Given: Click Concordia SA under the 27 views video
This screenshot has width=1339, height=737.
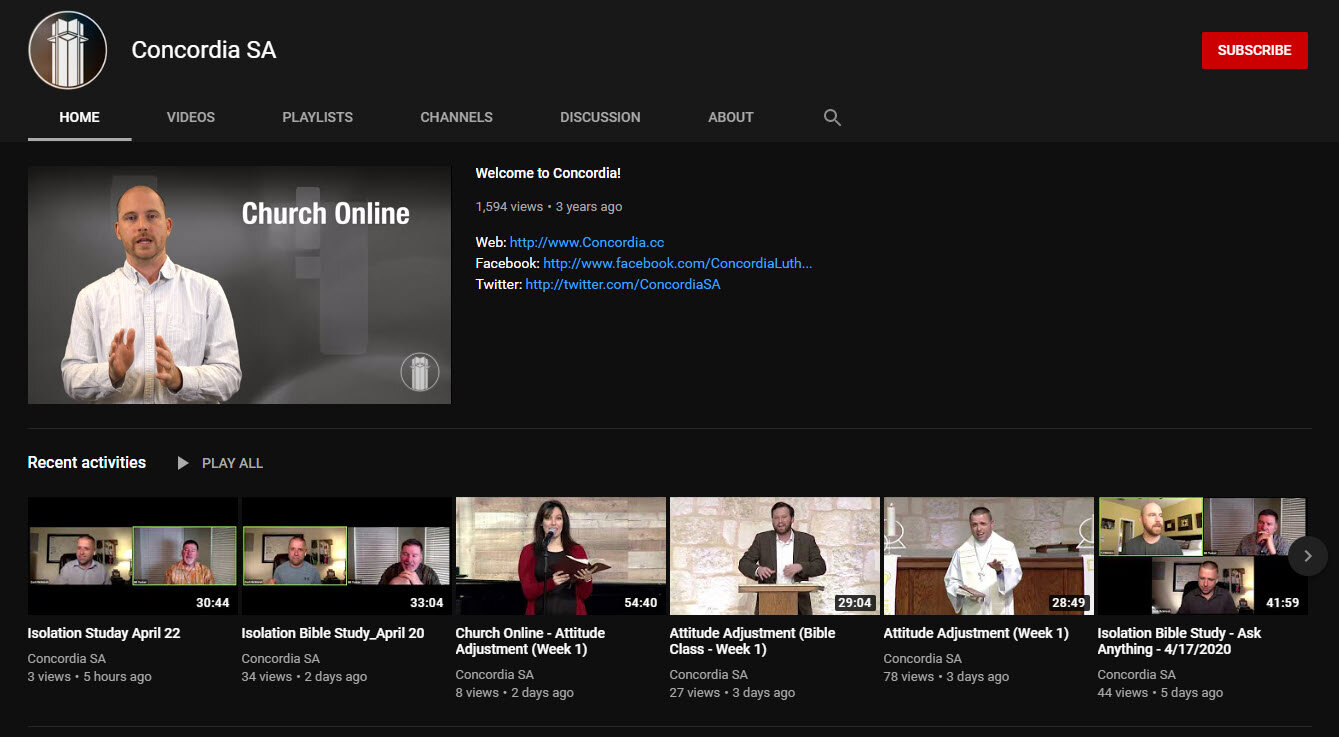Looking at the screenshot, I should (709, 674).
